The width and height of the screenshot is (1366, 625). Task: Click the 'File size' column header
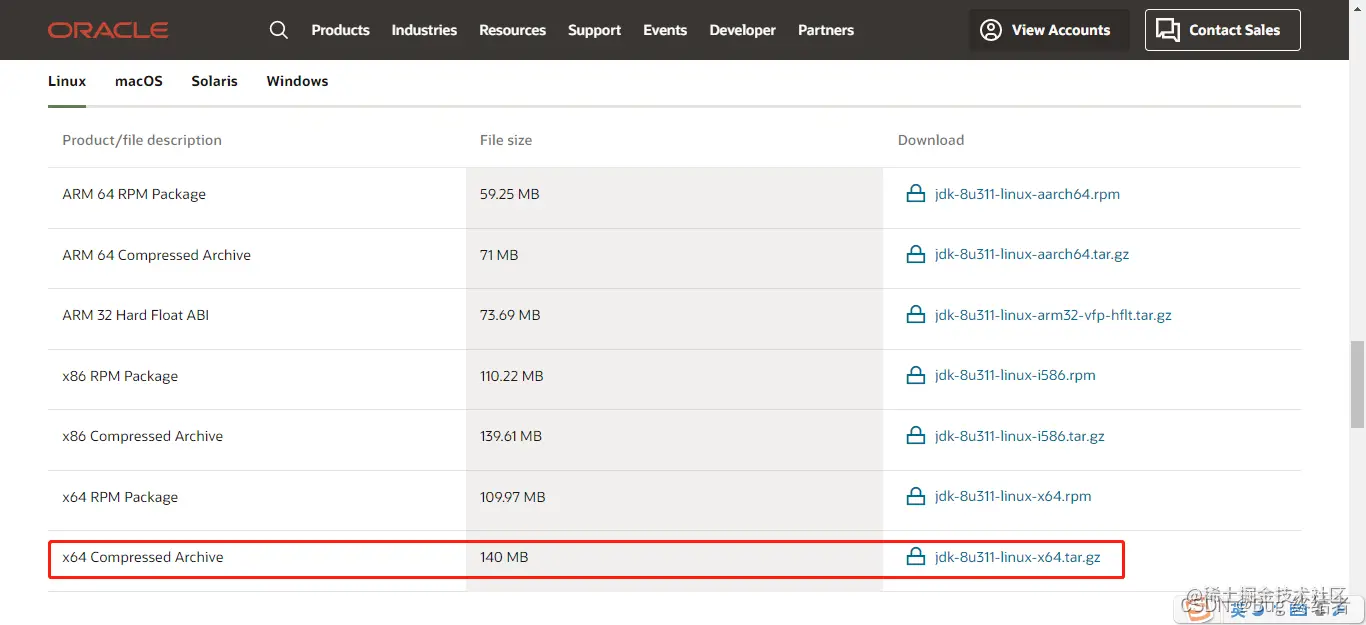(506, 140)
